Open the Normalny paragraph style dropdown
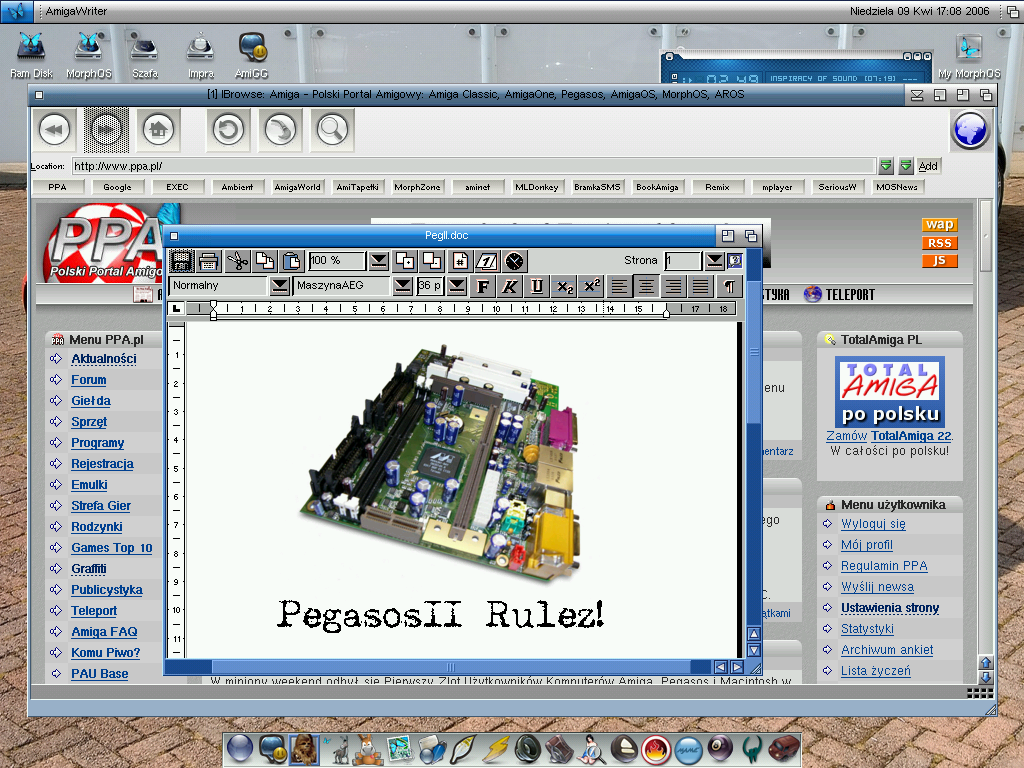 (x=280, y=286)
